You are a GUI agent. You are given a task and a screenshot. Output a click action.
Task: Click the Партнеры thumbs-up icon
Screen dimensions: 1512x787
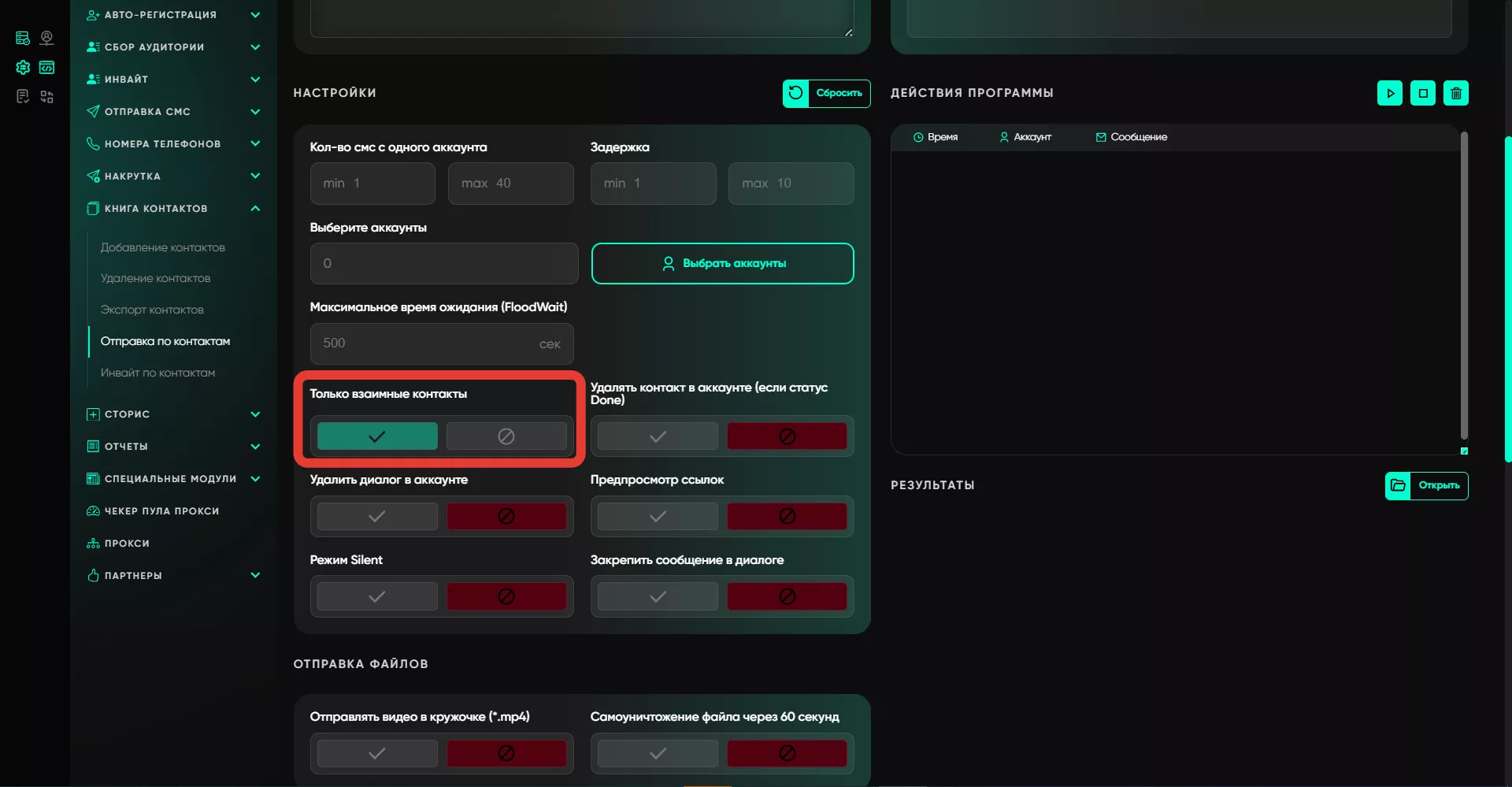[93, 576]
